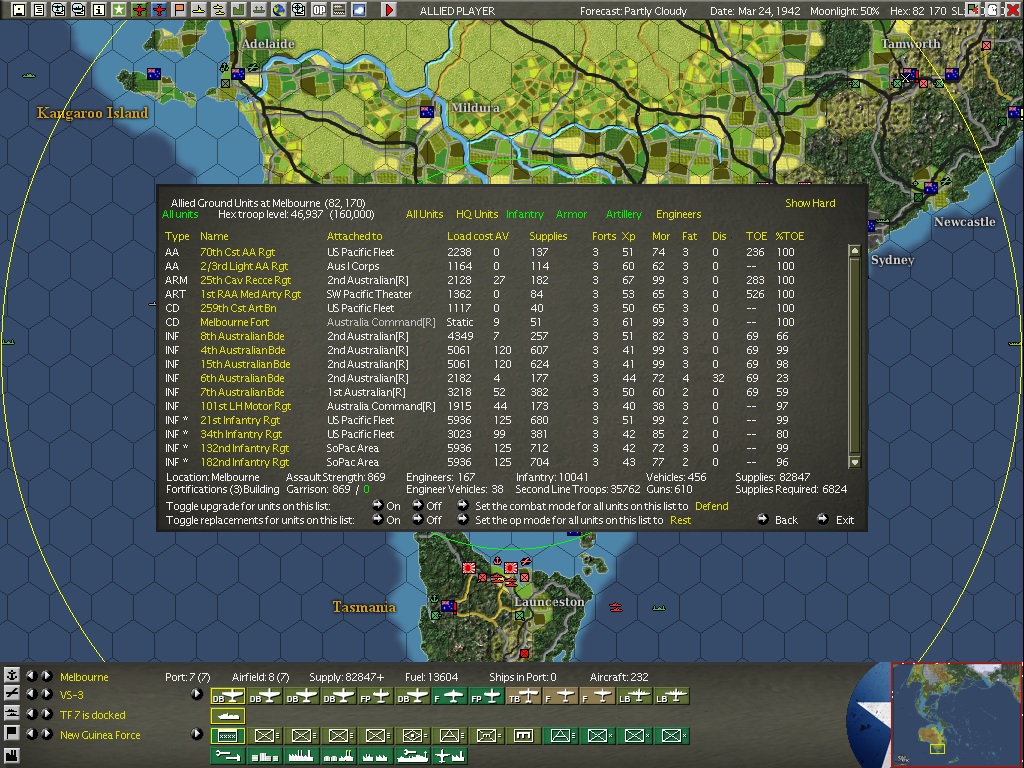The height and width of the screenshot is (768, 1024).
Task: Click the flag icon beside New Guinea Force
Action: 11,733
